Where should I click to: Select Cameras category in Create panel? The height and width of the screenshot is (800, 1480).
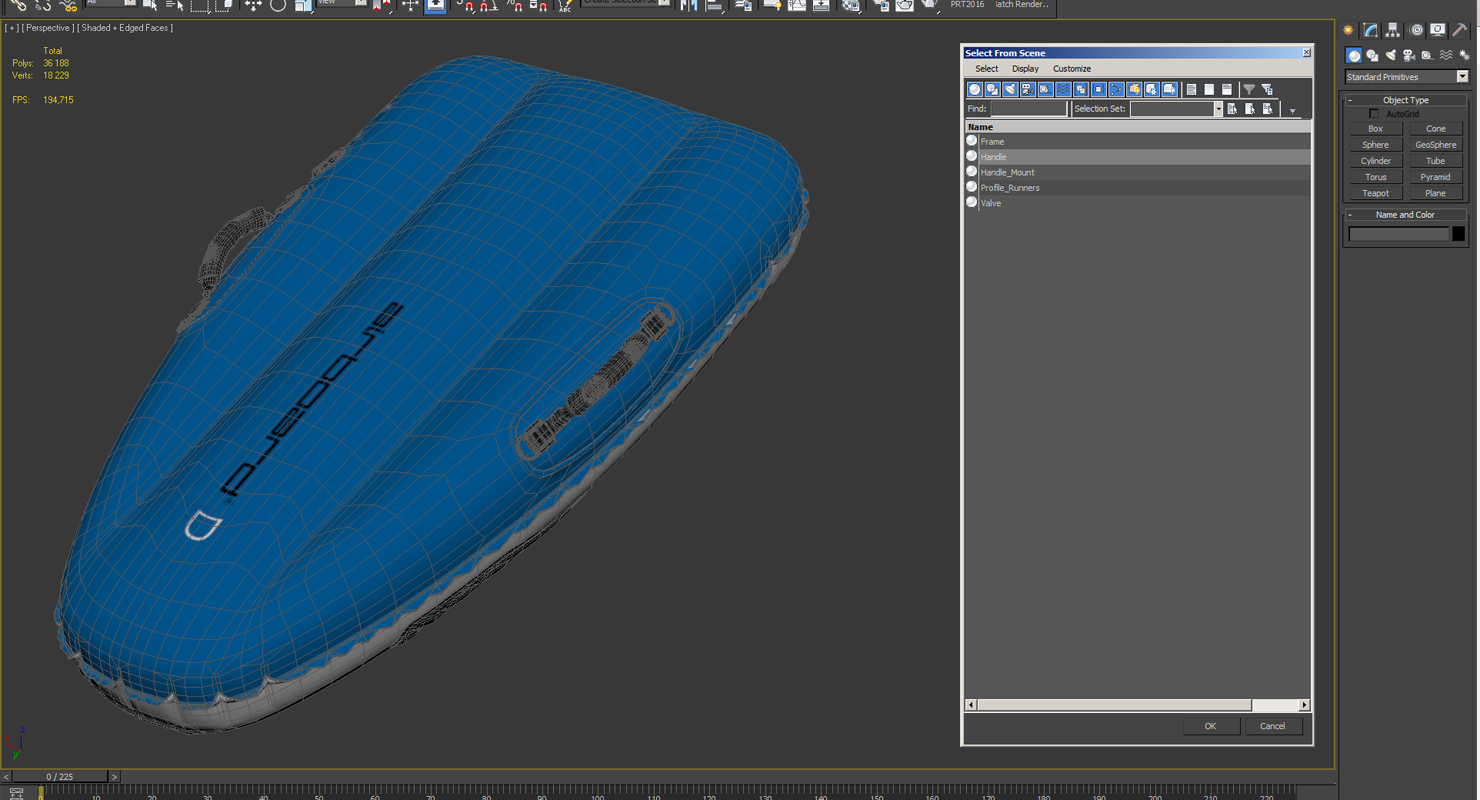point(1409,56)
